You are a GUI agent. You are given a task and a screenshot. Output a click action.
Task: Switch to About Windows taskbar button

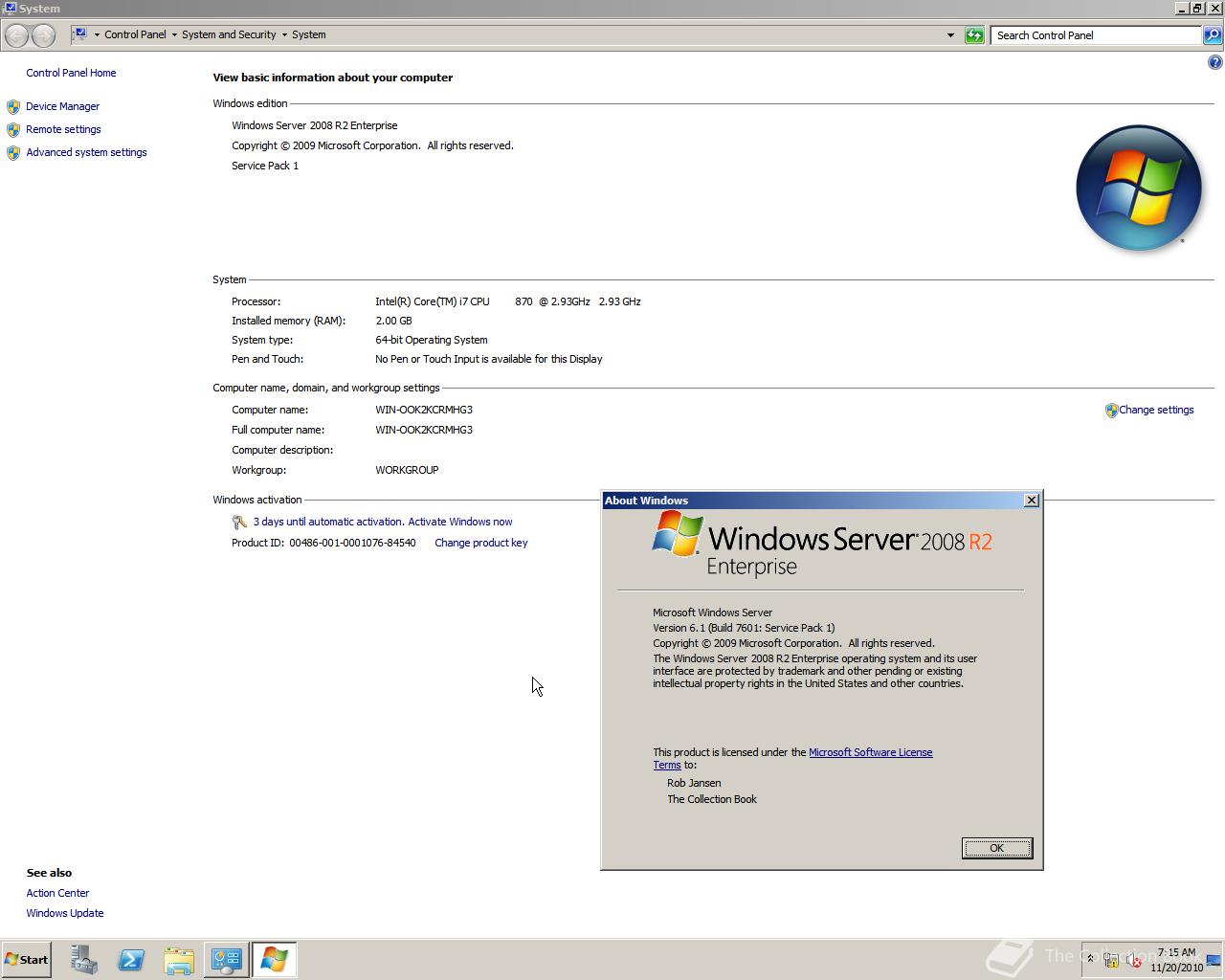click(275, 960)
